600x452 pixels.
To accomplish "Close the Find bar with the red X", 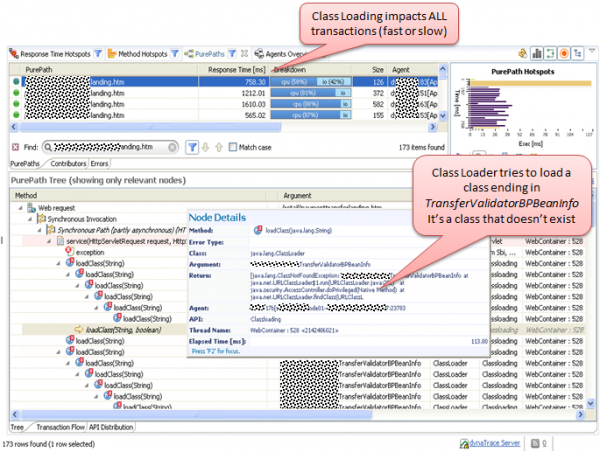I will 15,147.
